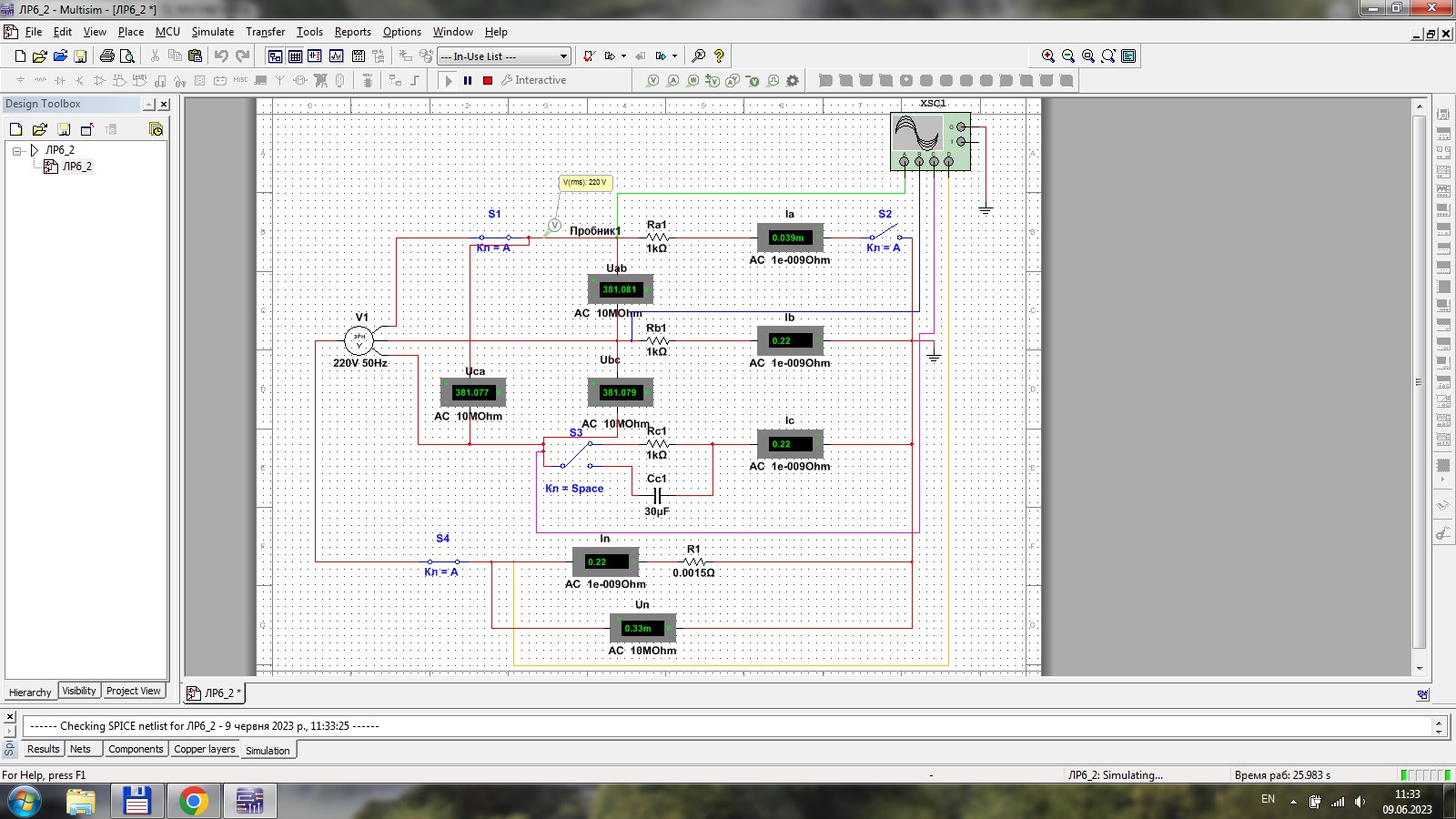Place a Misc component from toolbar
Image resolution: width=1456 pixels, height=819 pixels.
click(x=240, y=81)
